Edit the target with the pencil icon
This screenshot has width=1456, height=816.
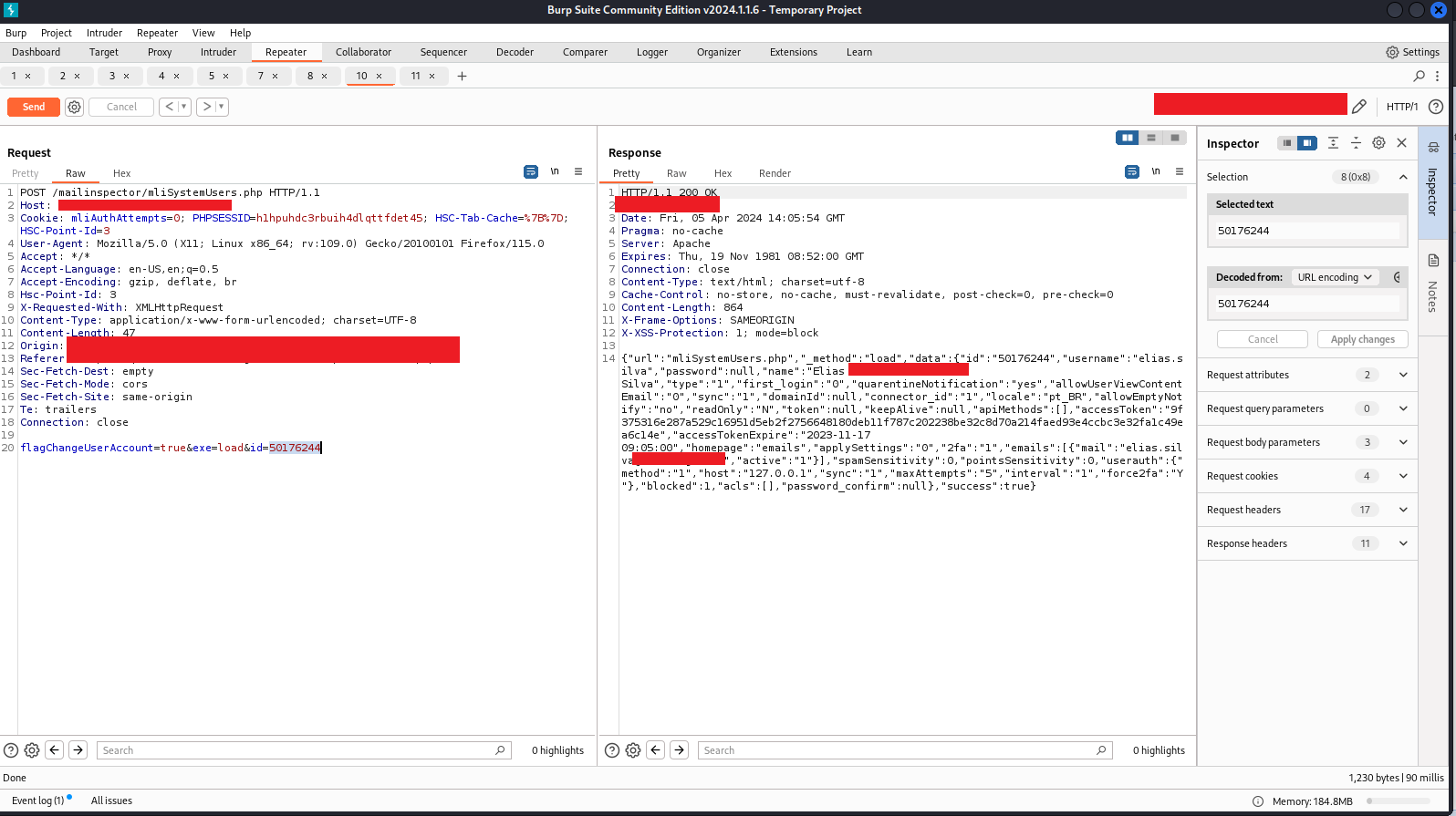click(1359, 107)
